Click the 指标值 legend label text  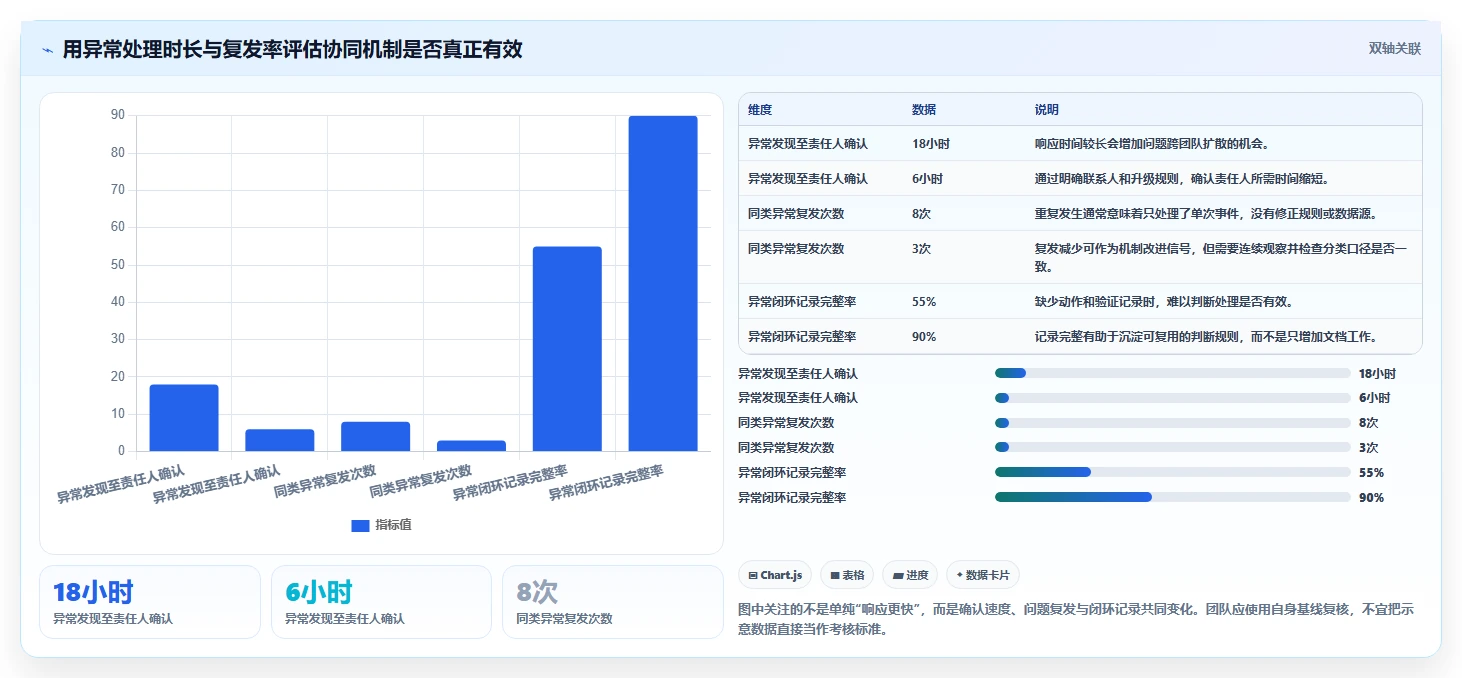pos(393,525)
